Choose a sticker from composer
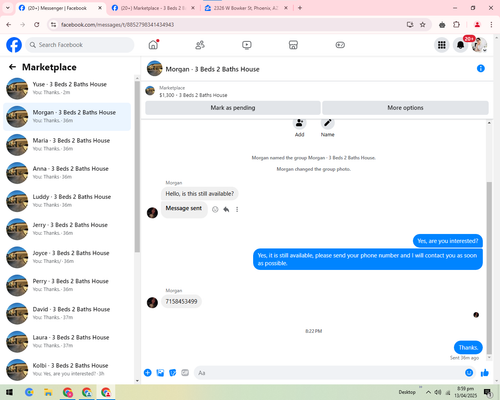Screen dimensions: 500x400 pyautogui.click(x=173, y=373)
